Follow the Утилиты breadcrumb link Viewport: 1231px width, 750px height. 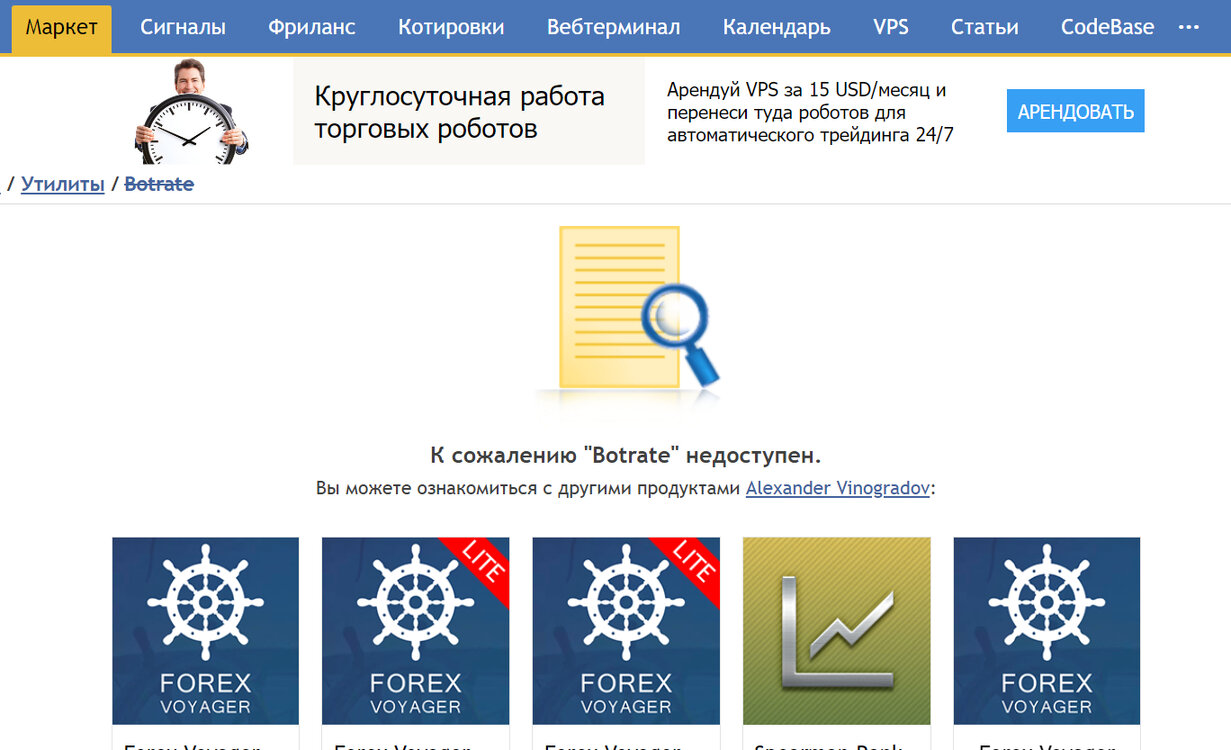click(x=63, y=184)
